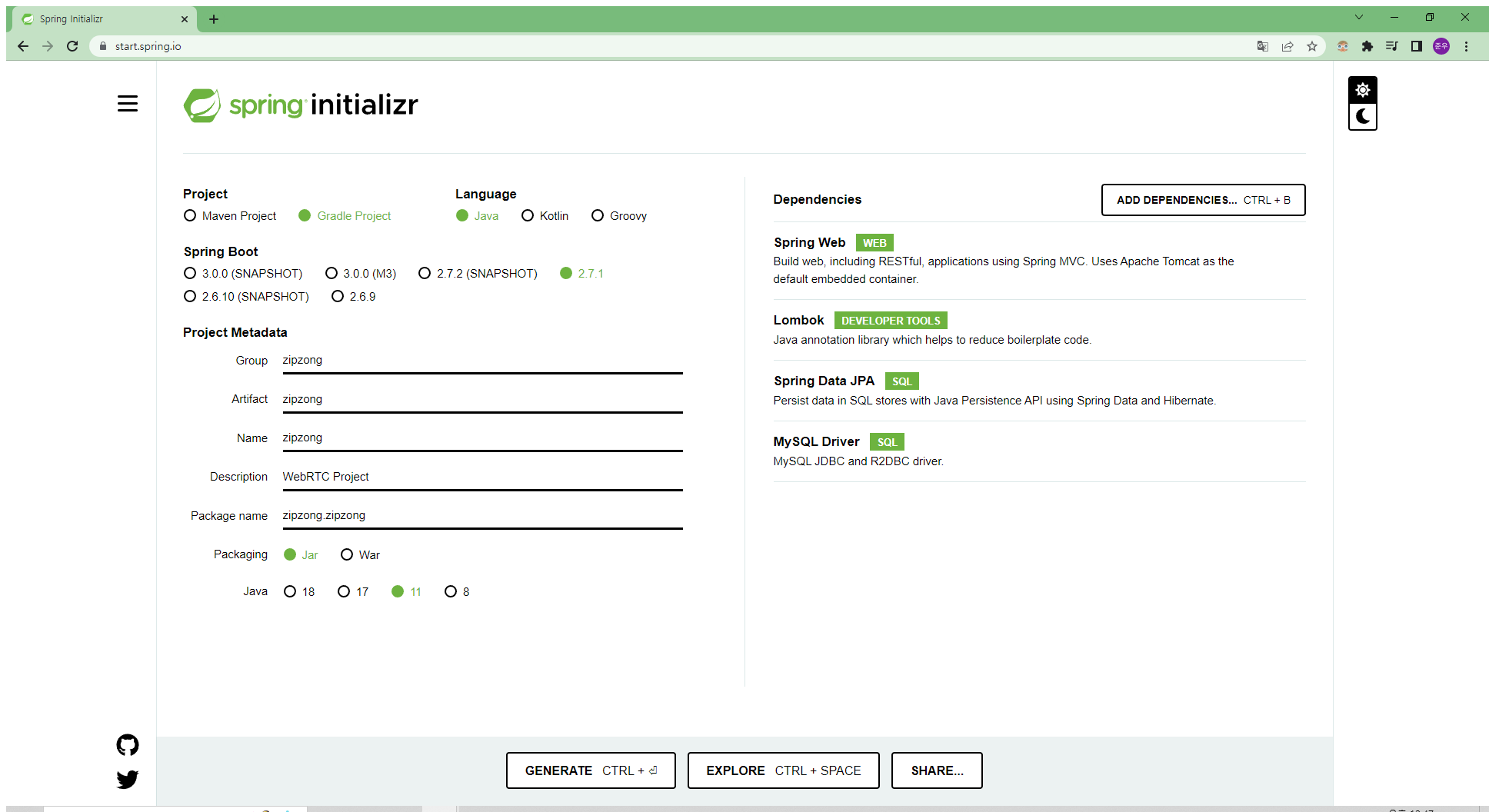Switch to dark theme moon icon
This screenshot has width=1489, height=812.
[x=1362, y=117]
